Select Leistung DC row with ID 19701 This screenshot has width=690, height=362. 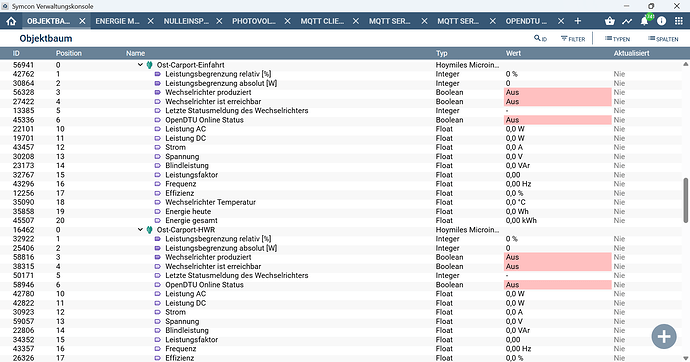341,138
